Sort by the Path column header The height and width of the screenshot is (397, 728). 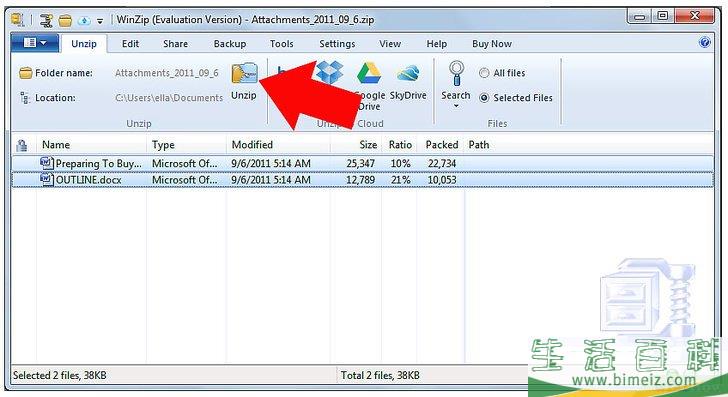pyautogui.click(x=479, y=145)
